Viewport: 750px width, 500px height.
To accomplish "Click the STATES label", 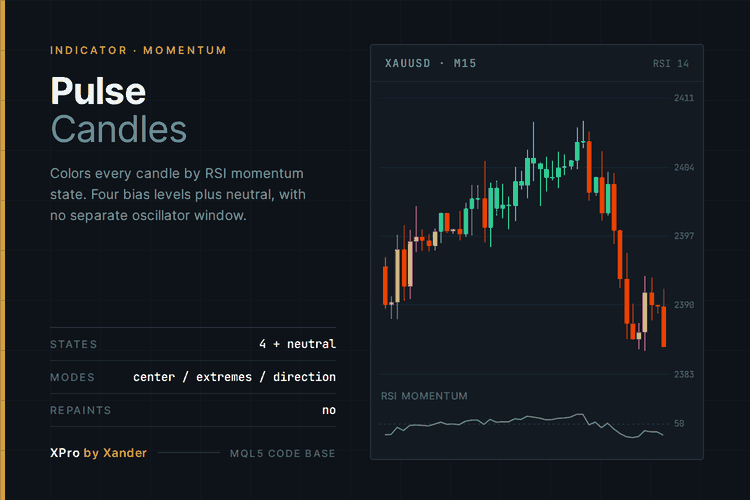I will pyautogui.click(x=74, y=344).
